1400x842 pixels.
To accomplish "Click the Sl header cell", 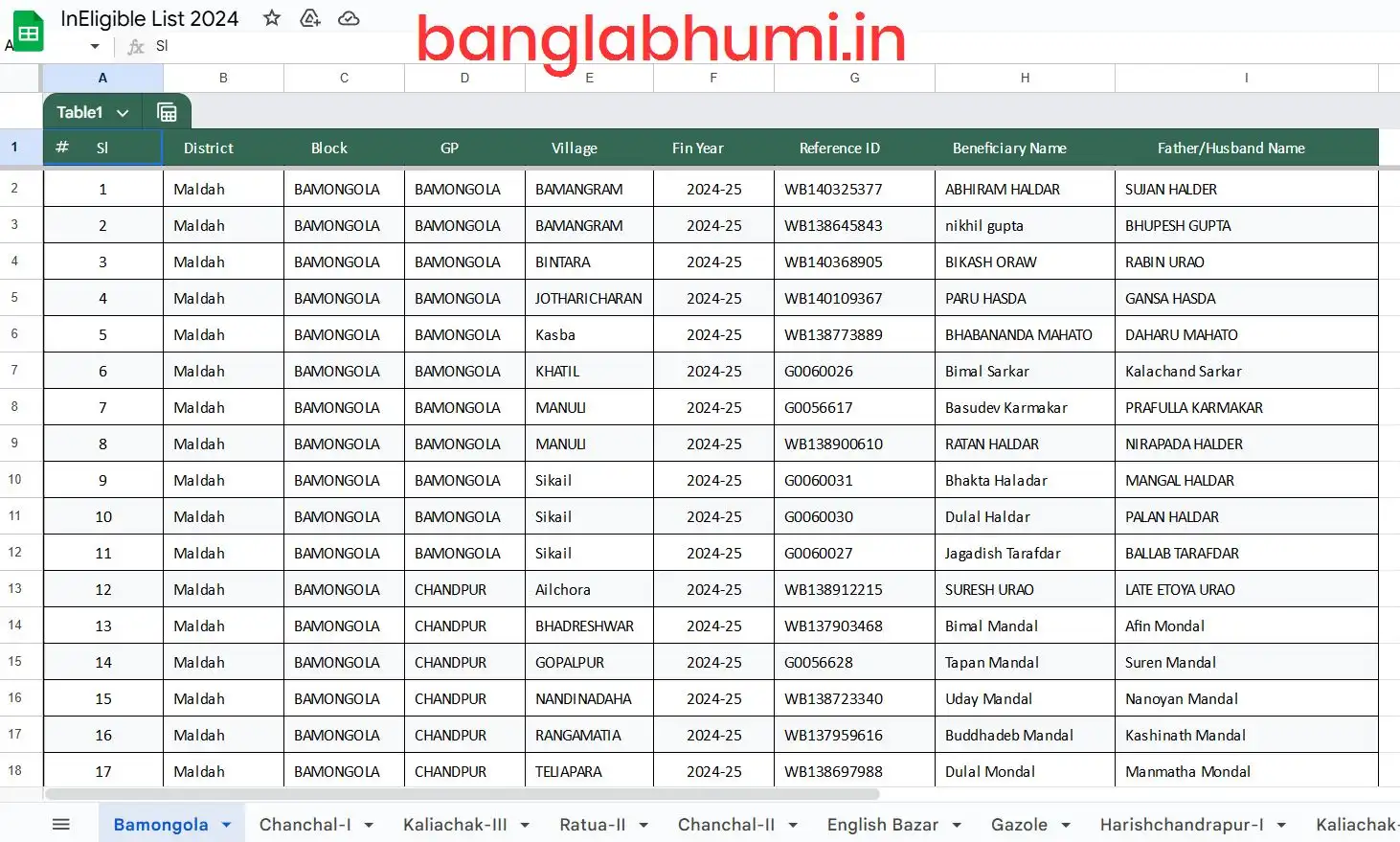I will coord(102,148).
